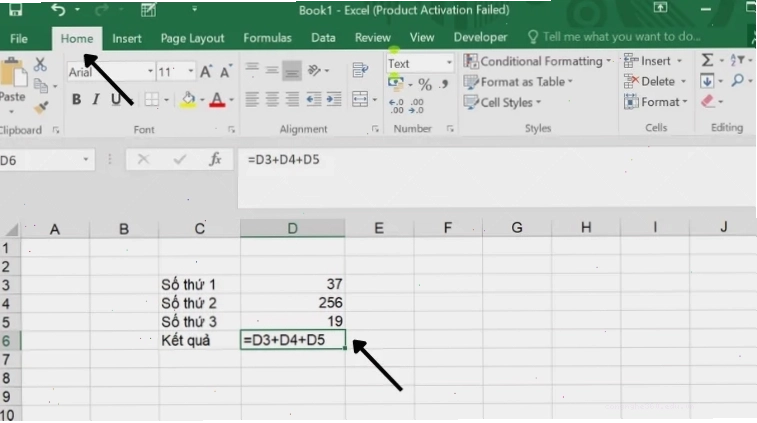Click Tell me what you want to do
This screenshot has width=757, height=423.
pos(615,37)
